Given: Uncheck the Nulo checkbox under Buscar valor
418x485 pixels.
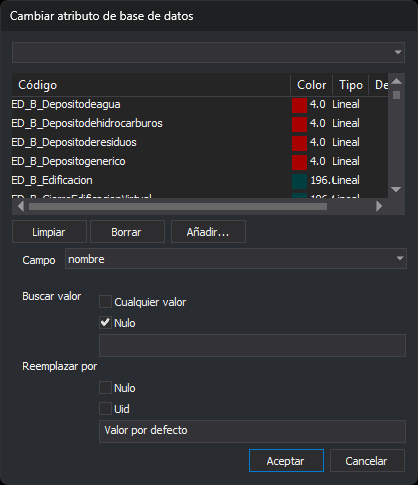Looking at the screenshot, I should (105, 323).
